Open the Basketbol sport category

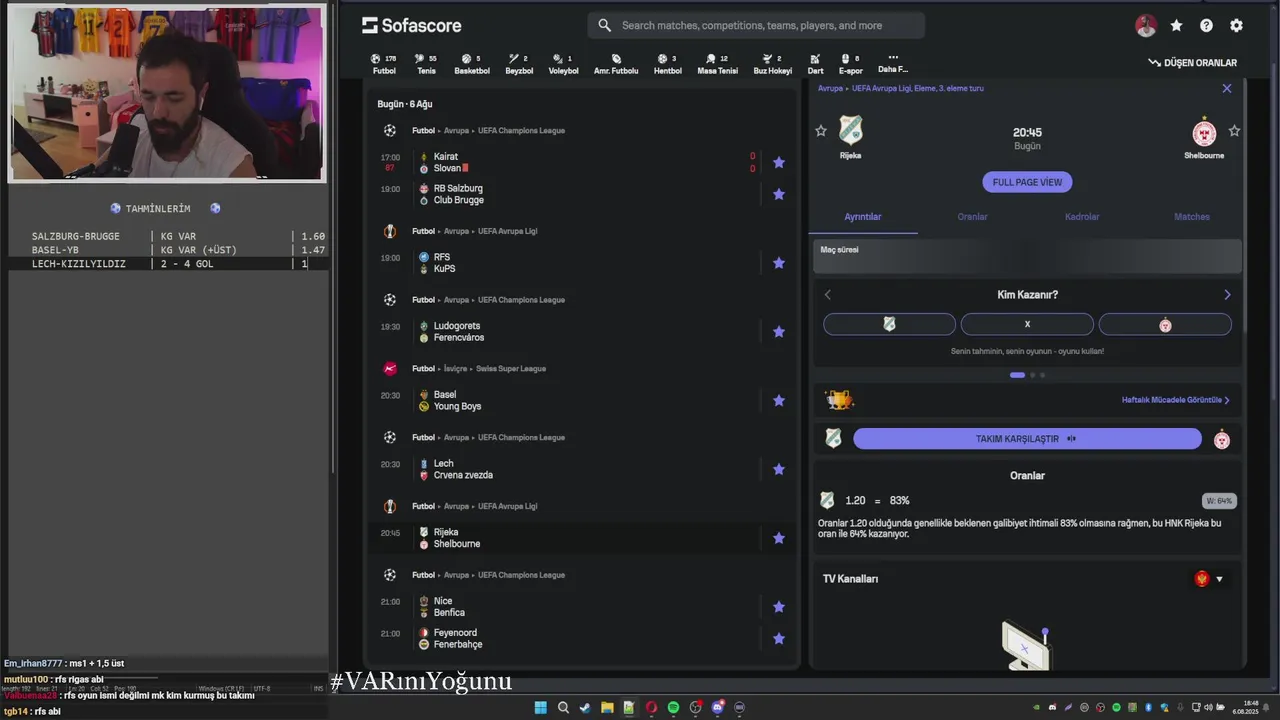pyautogui.click(x=472, y=64)
